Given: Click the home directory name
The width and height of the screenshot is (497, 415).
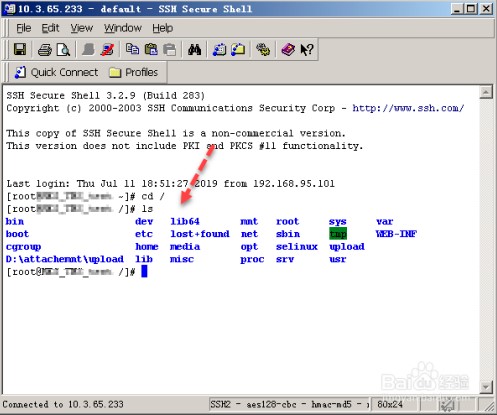Looking at the screenshot, I should click(x=147, y=247).
